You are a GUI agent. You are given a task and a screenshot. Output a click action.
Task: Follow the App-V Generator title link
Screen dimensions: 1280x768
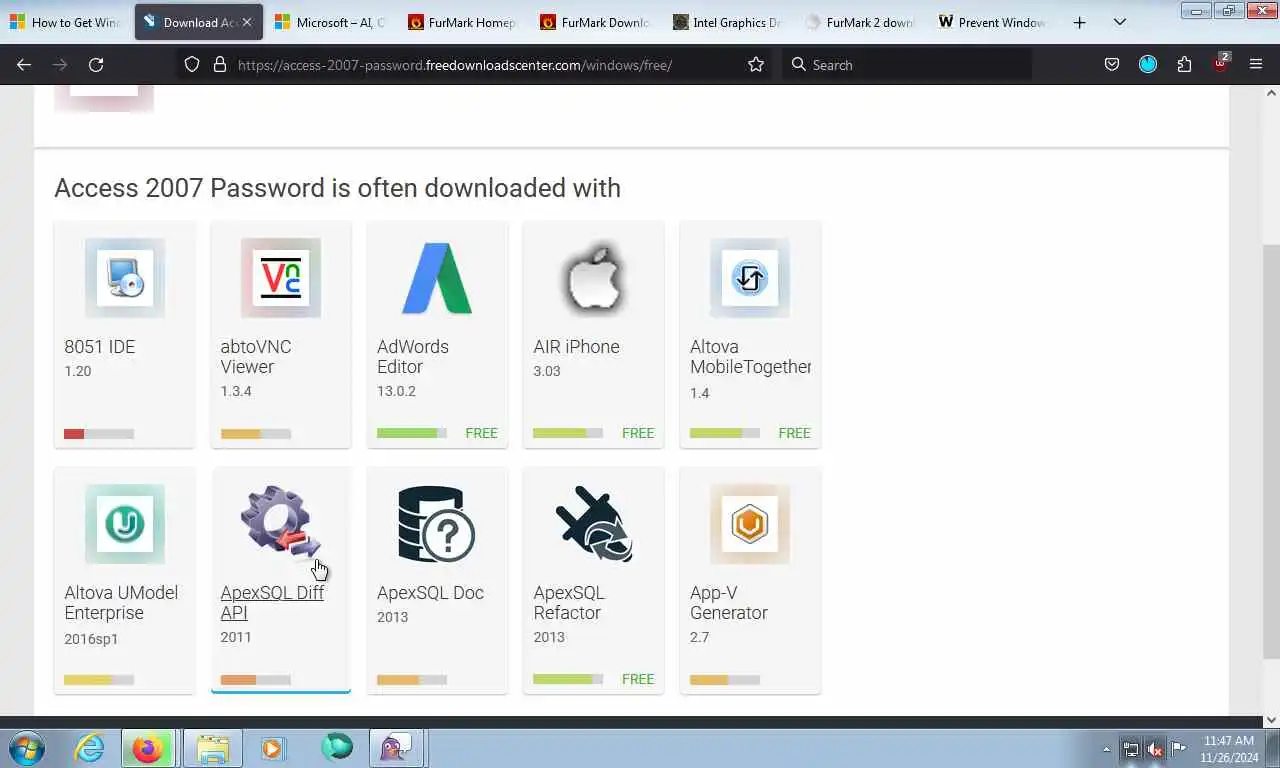click(x=729, y=603)
